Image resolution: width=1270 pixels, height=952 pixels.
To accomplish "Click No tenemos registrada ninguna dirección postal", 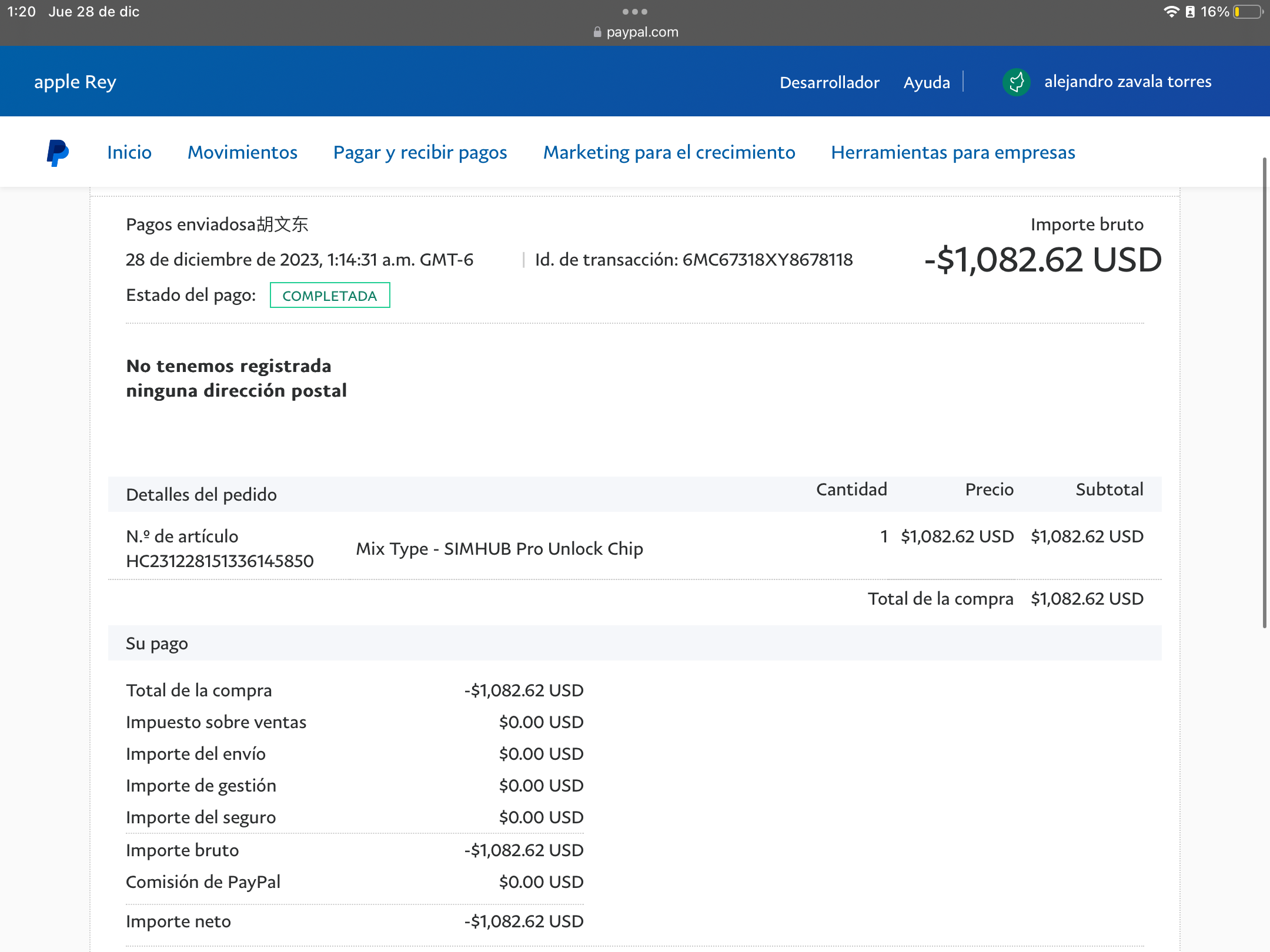I will pos(236,378).
